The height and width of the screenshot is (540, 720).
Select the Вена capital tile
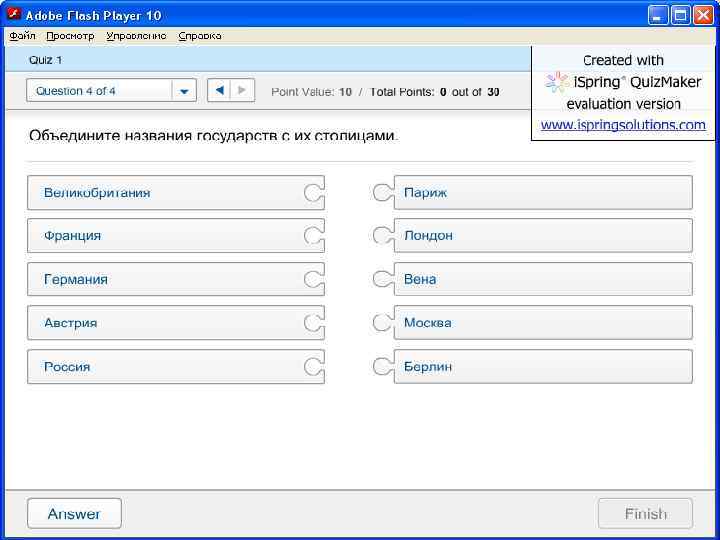533,279
